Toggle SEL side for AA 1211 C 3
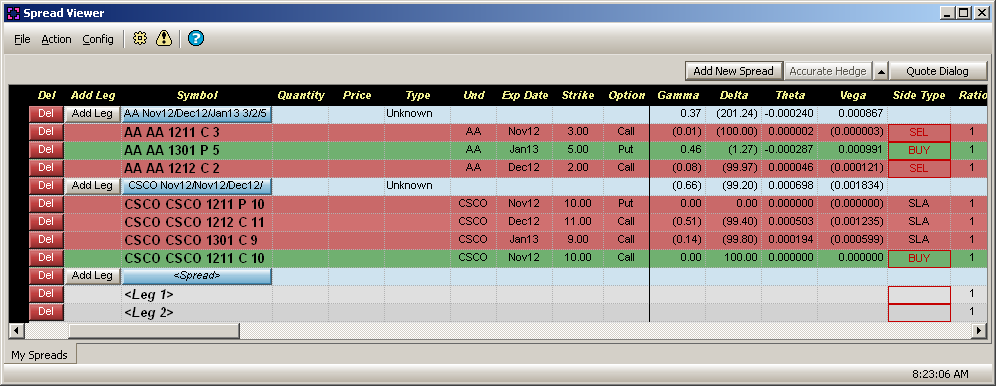The image size is (996, 386). click(919, 132)
